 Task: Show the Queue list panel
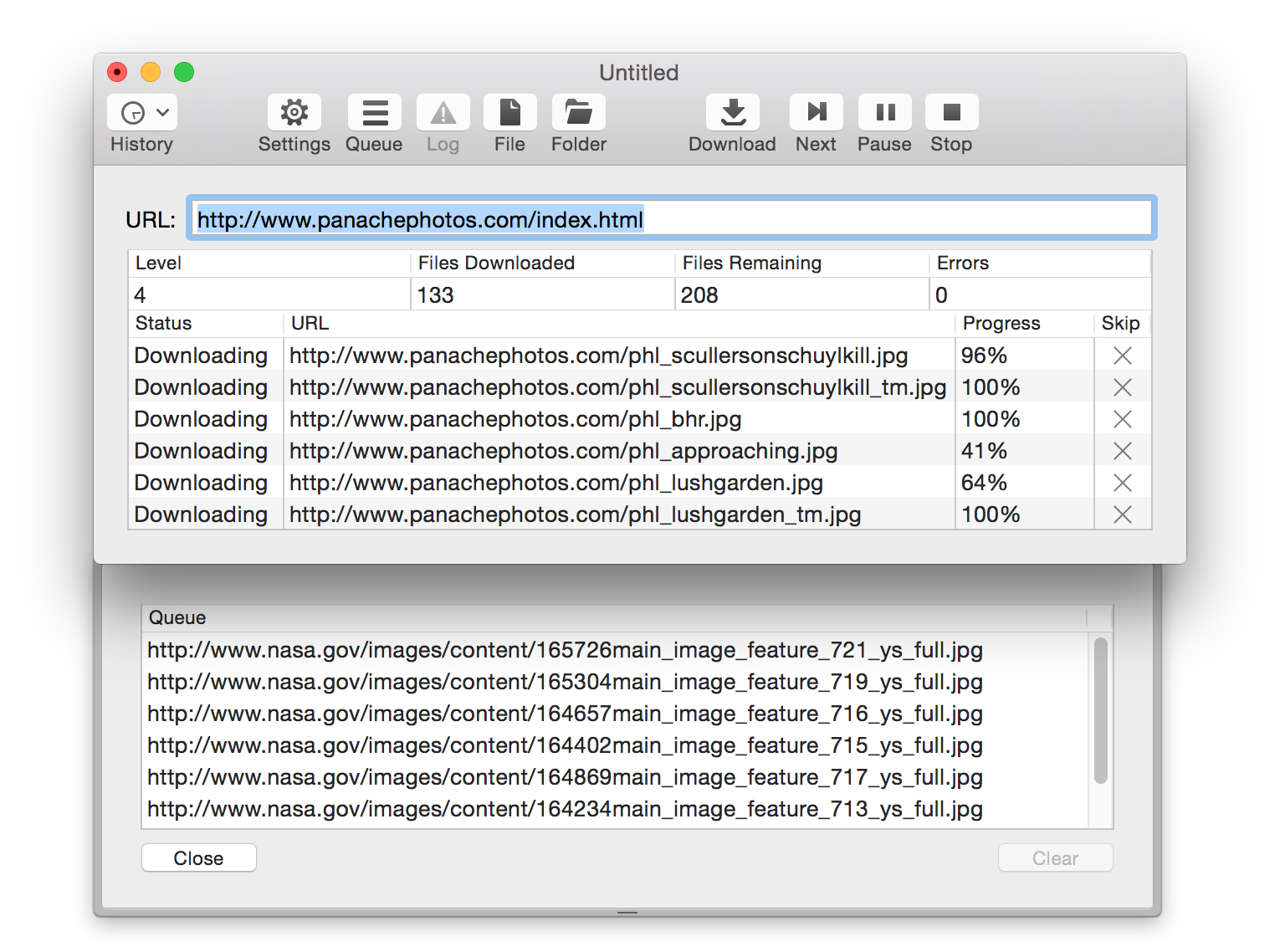pyautogui.click(x=374, y=113)
